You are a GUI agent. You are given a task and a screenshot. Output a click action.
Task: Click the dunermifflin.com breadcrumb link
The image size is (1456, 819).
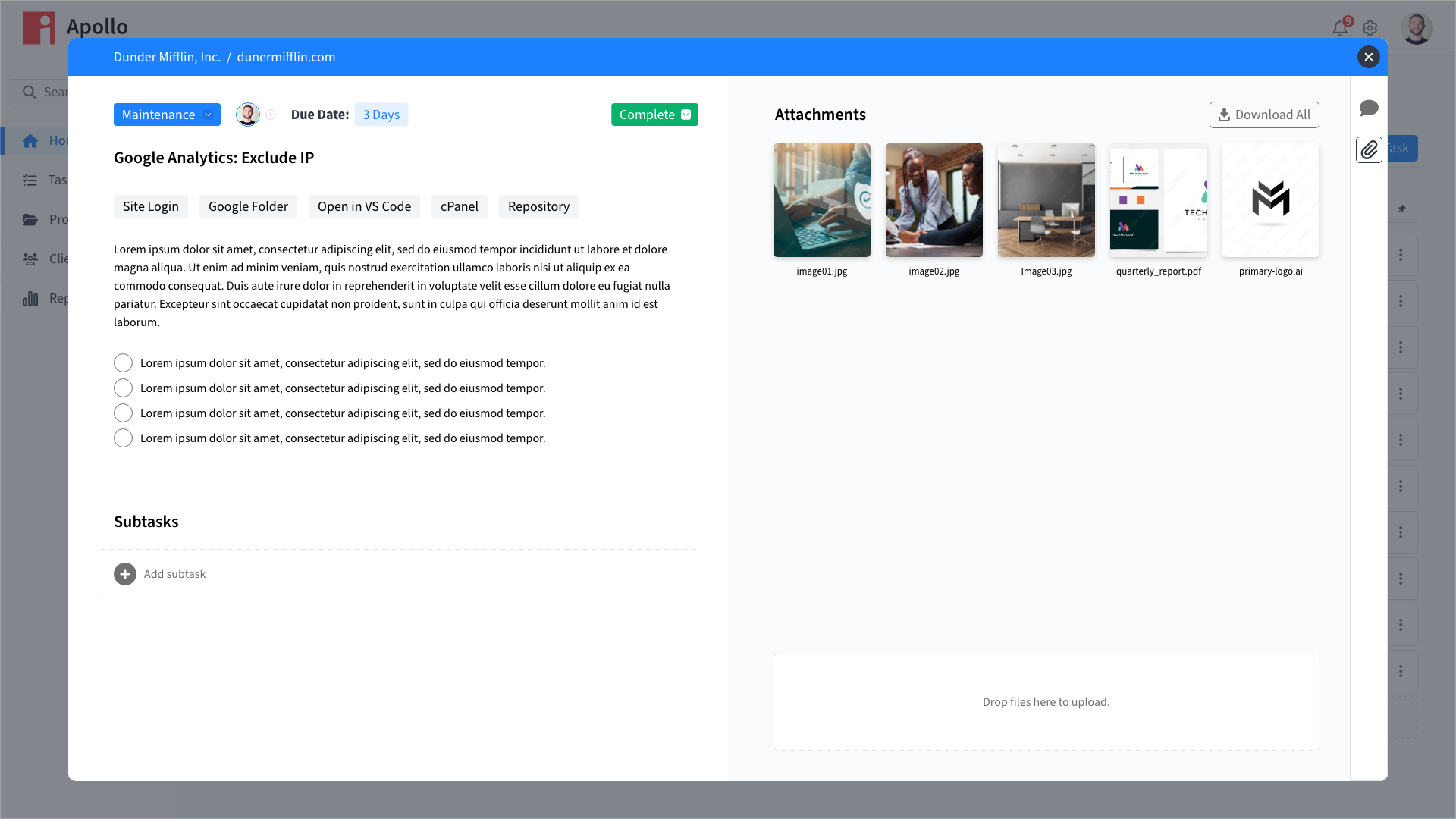click(286, 57)
